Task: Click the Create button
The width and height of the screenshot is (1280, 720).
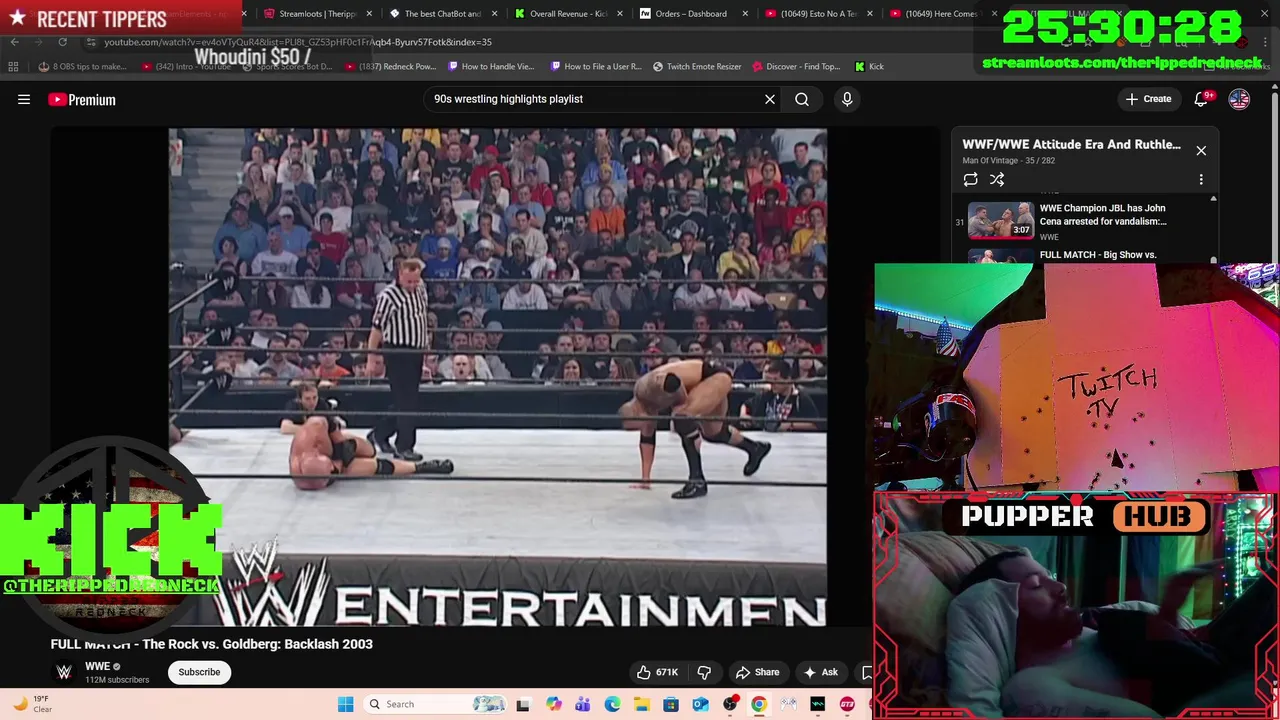Action: pyautogui.click(x=1148, y=99)
